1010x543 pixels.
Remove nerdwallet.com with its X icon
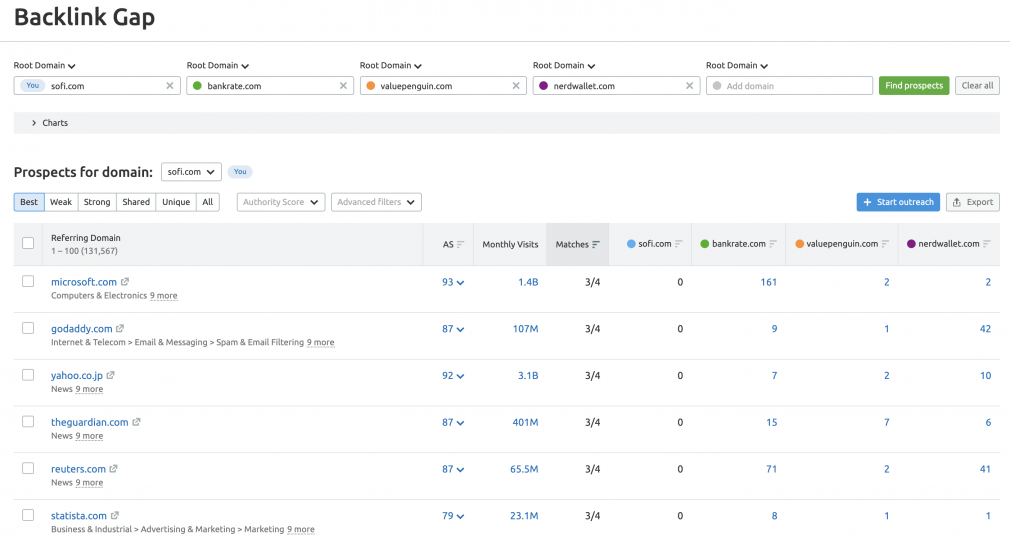pos(689,86)
